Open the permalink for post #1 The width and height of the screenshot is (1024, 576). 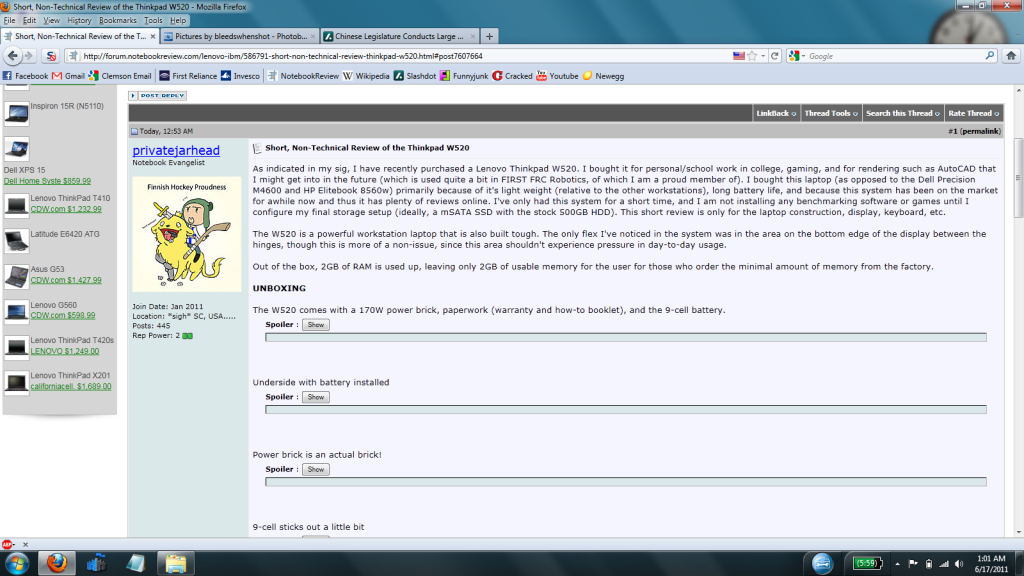pos(979,131)
